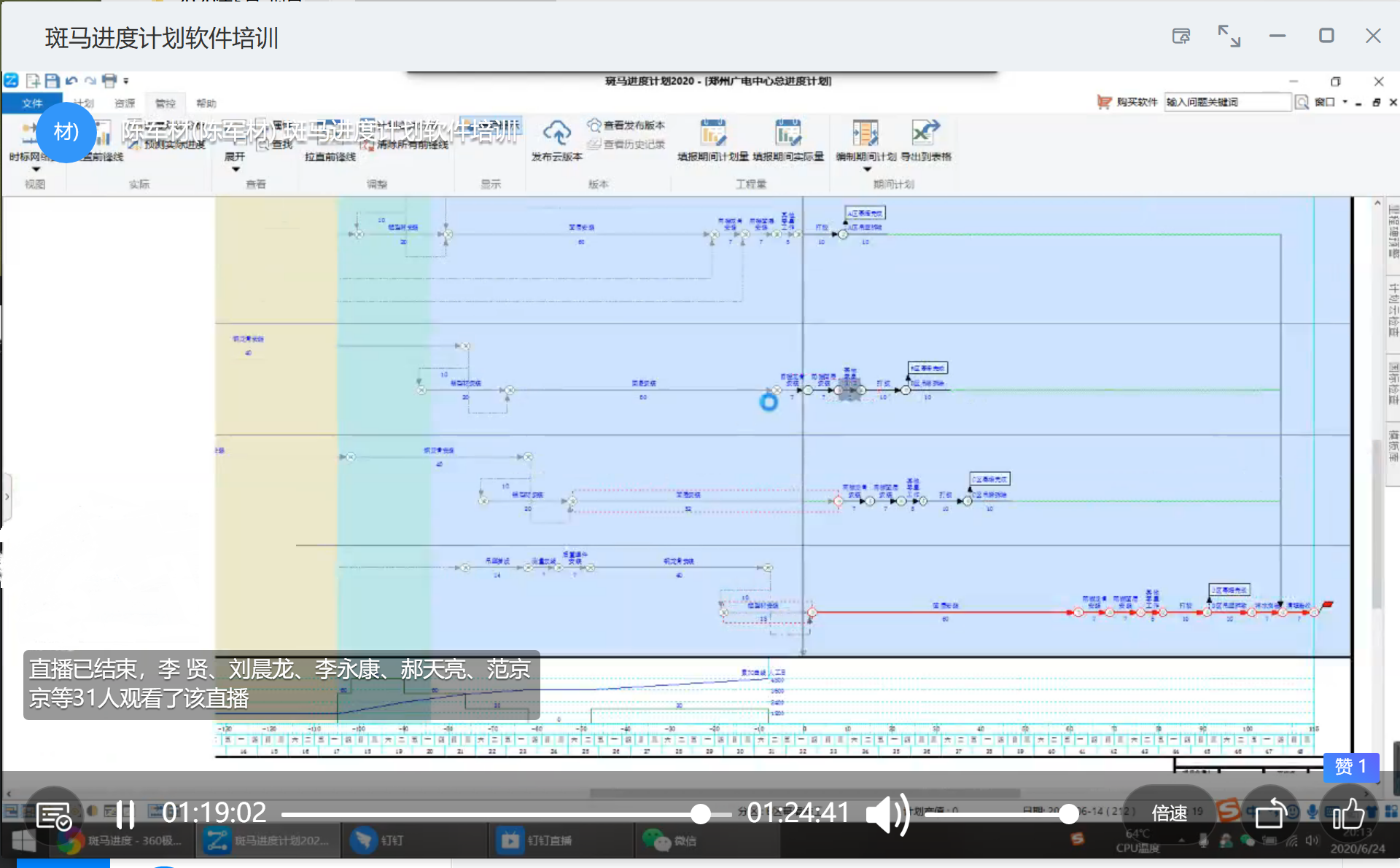Expand the left side panel chevron
Screen dimensions: 1400x868
coord(7,496)
